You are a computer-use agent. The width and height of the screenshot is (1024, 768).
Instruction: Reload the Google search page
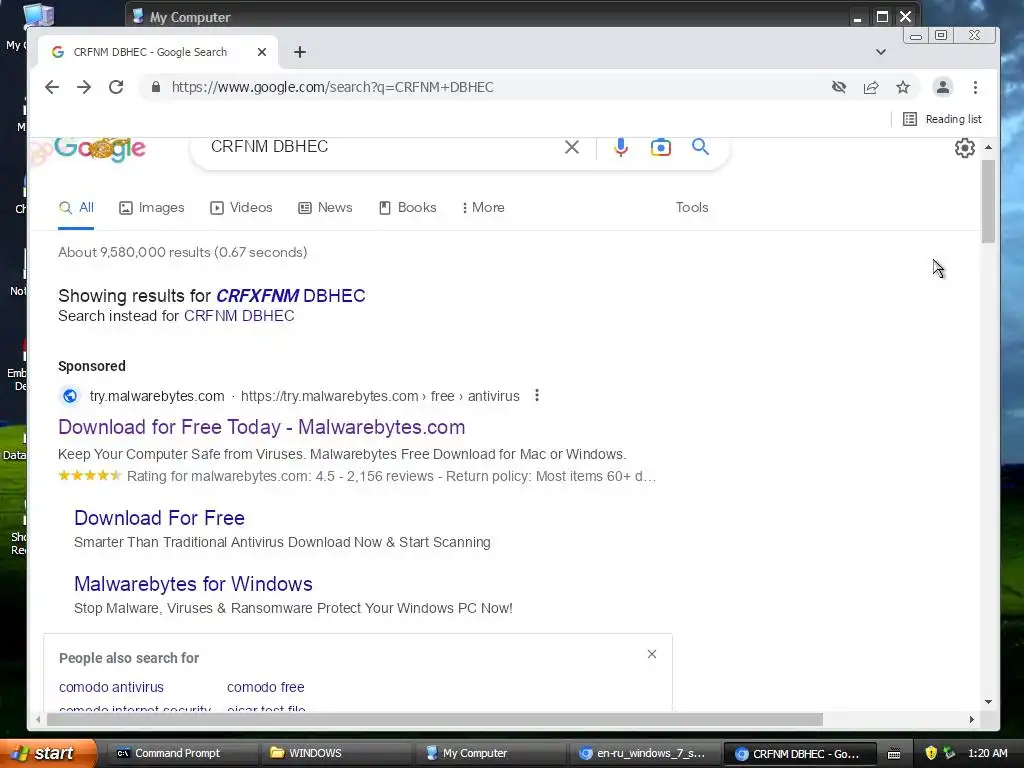pos(116,87)
